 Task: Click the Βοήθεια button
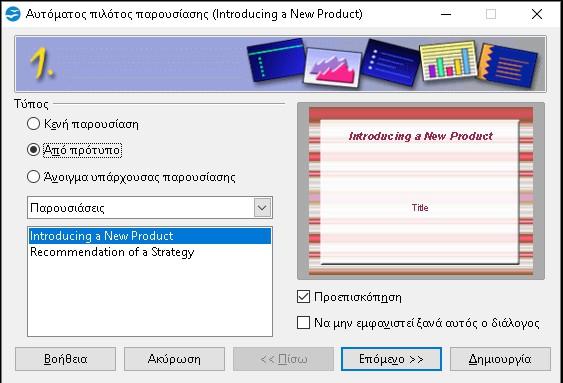click(65, 359)
